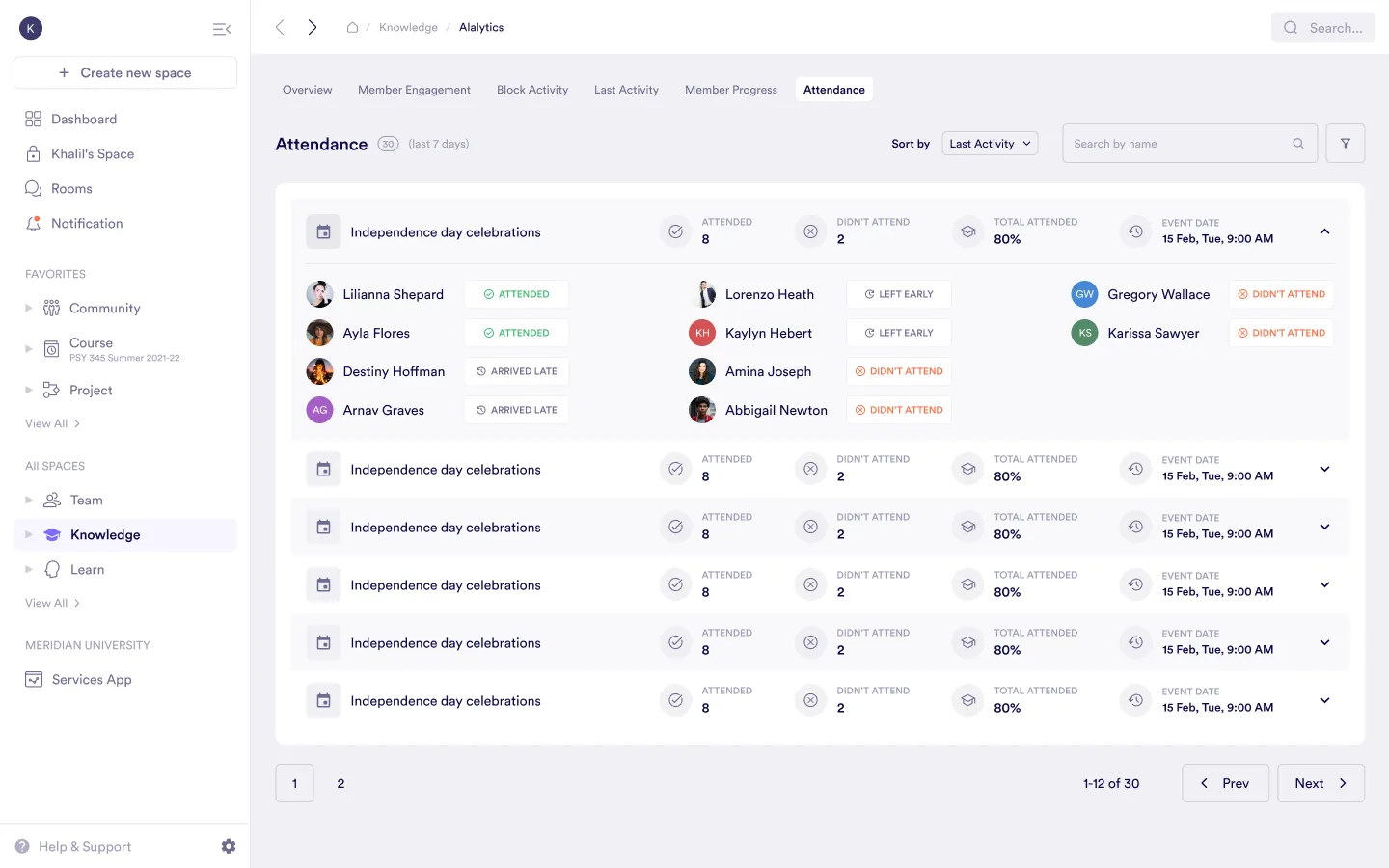Click the Didn't Attend icon in the first event row
Screen dimensions: 1389x868
(810, 231)
